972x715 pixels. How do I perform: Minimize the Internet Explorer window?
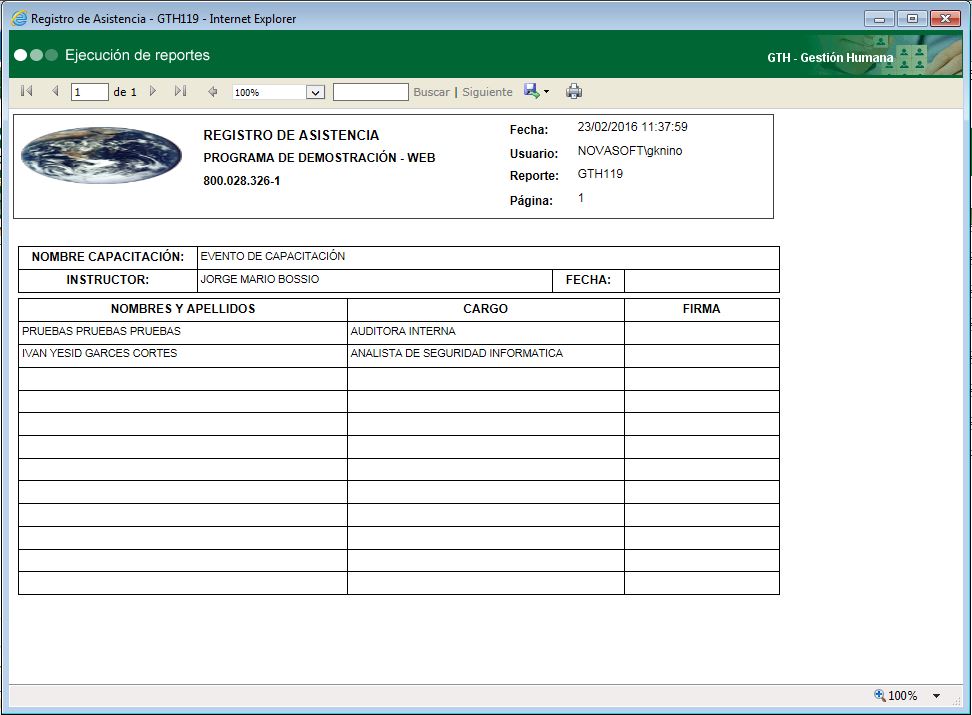coord(879,19)
